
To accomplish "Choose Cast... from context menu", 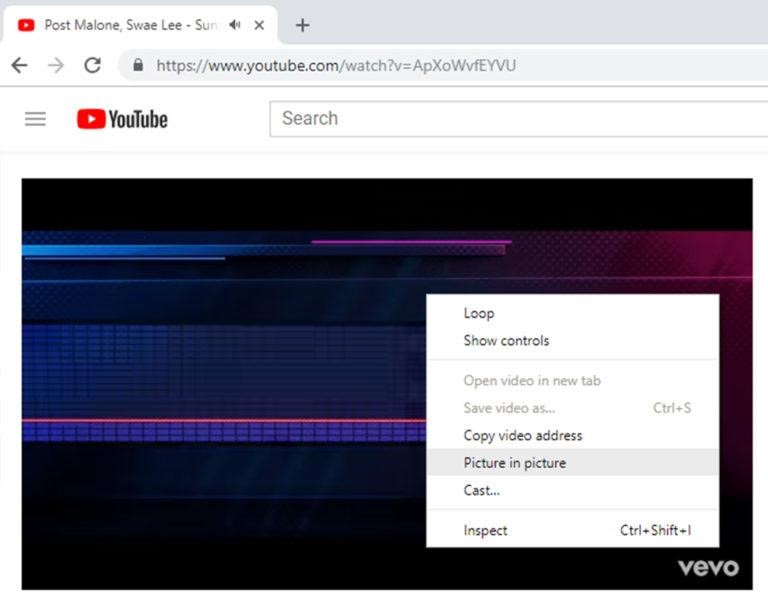I will click(573, 490).
